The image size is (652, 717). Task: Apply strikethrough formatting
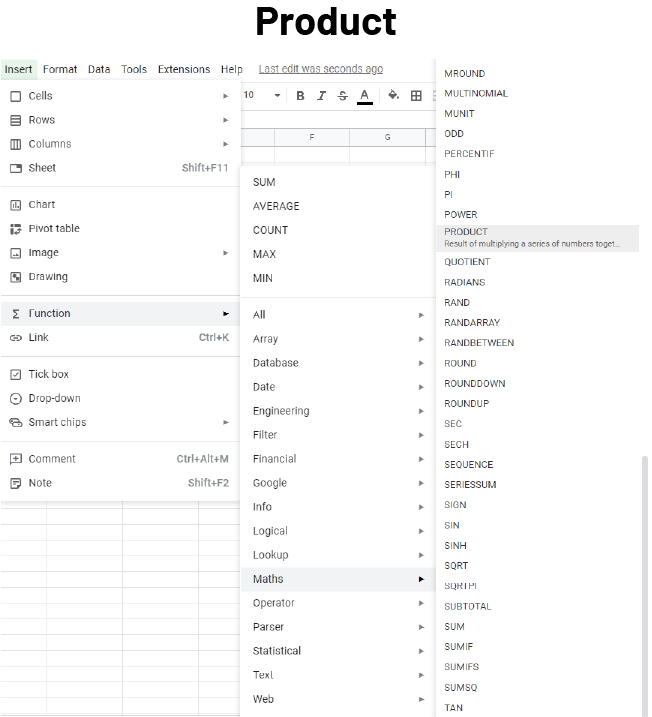[x=343, y=96]
